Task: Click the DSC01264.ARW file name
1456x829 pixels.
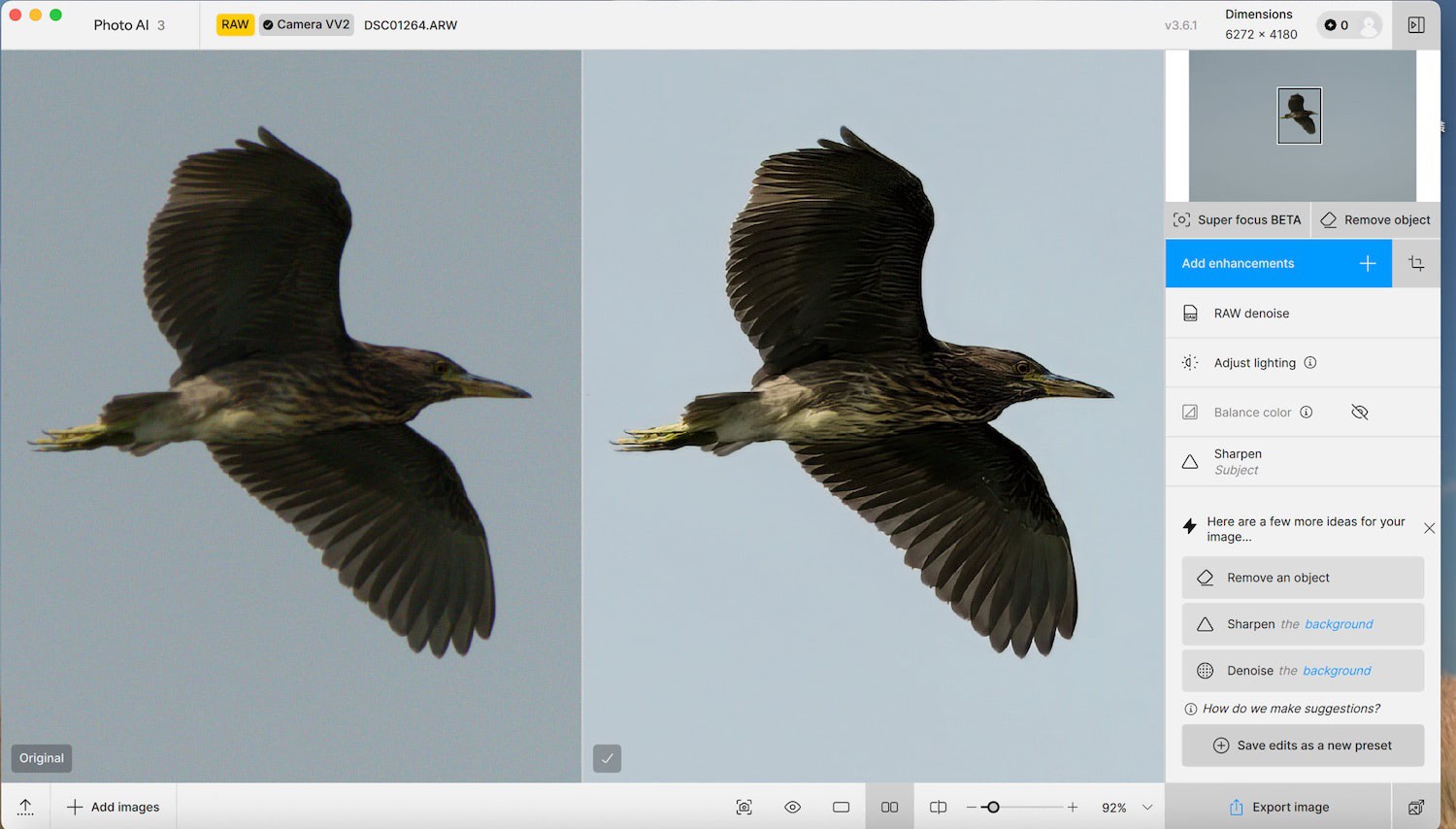Action: [x=411, y=25]
